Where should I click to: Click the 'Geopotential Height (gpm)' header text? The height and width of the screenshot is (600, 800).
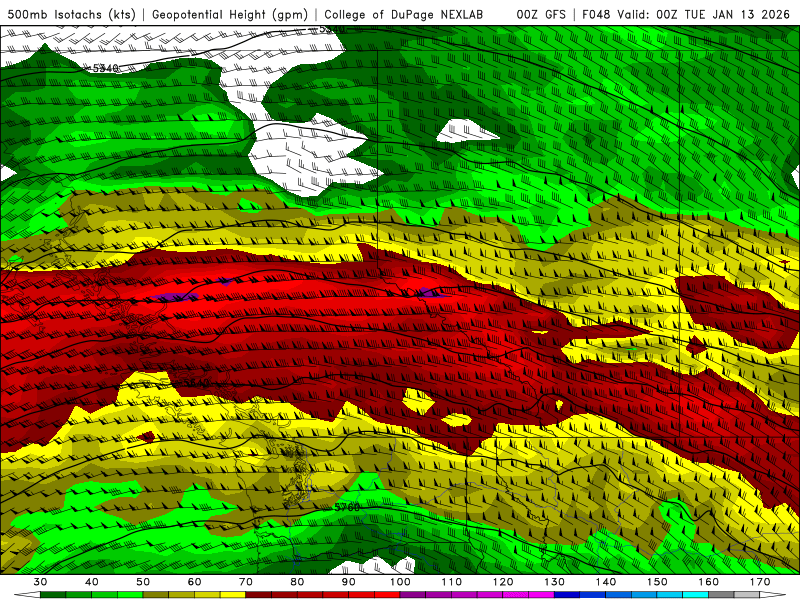[x=230, y=14]
